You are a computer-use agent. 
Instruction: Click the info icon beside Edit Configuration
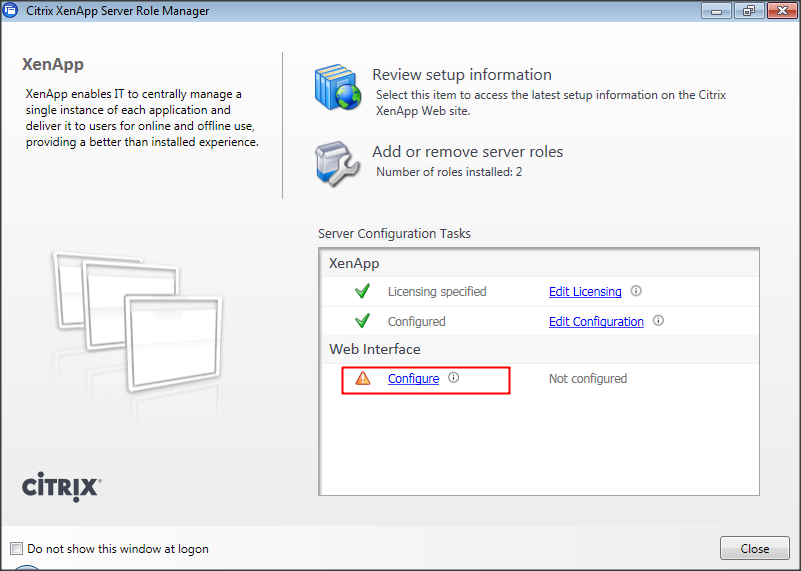pyautogui.click(x=658, y=321)
